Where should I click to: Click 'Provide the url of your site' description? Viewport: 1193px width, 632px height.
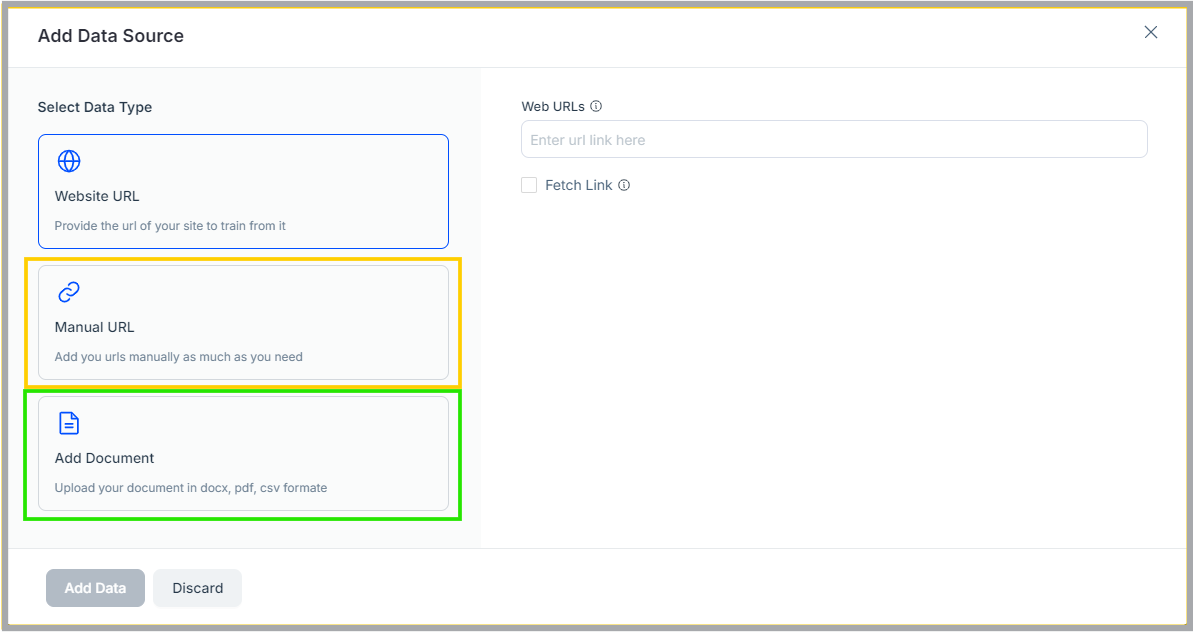coord(170,226)
